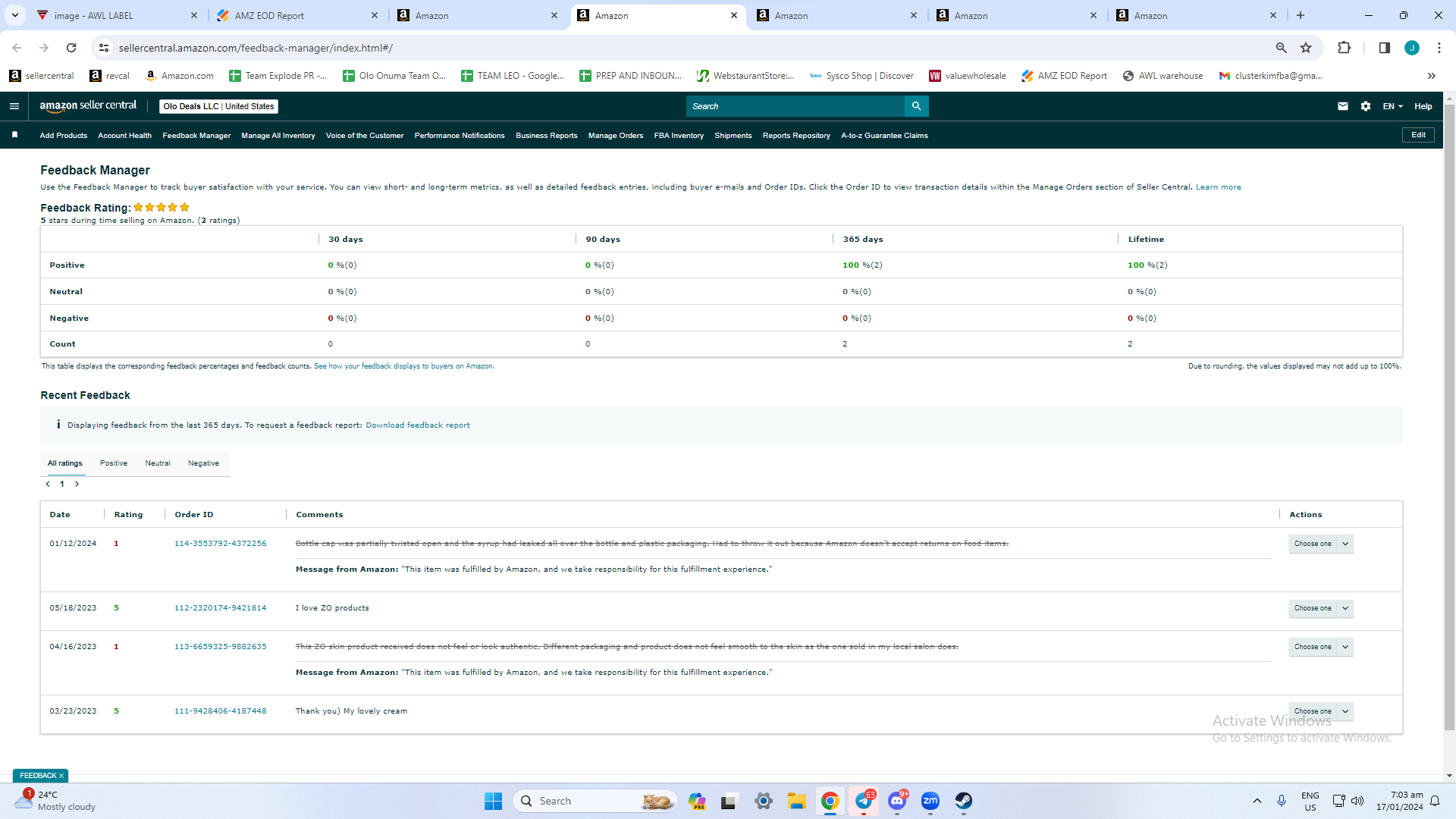Viewport: 1456px width, 819px height.
Task: Open Discord from the taskbar
Action: point(897,801)
